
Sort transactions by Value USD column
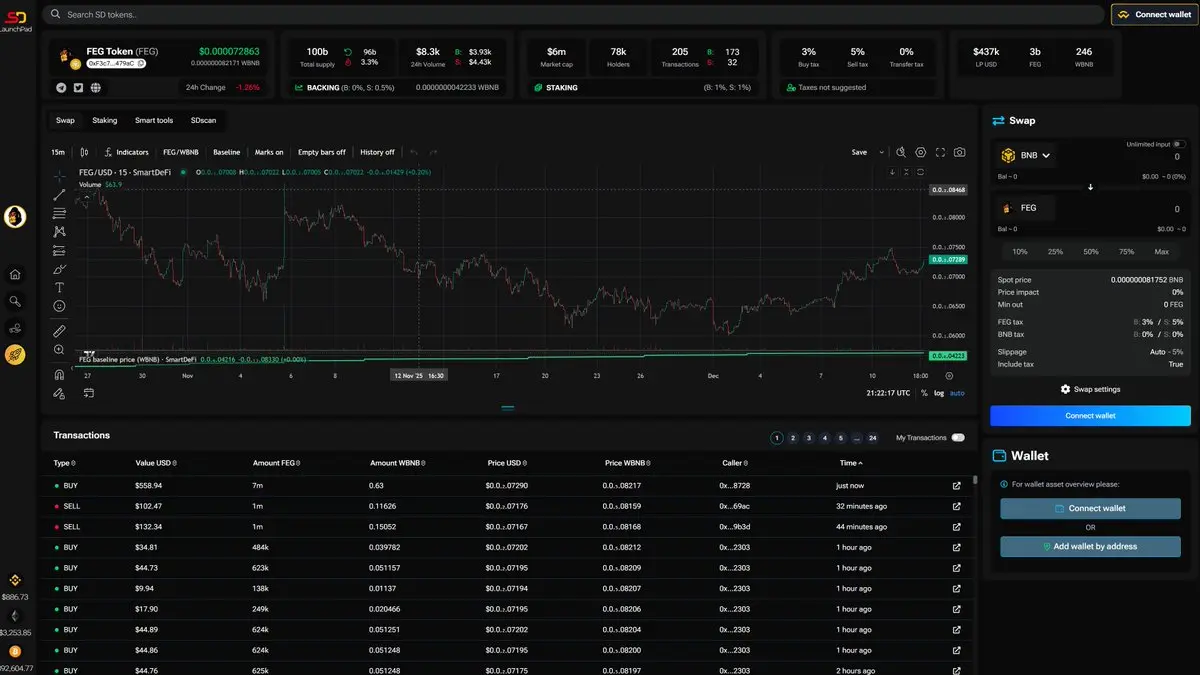[x=155, y=463]
